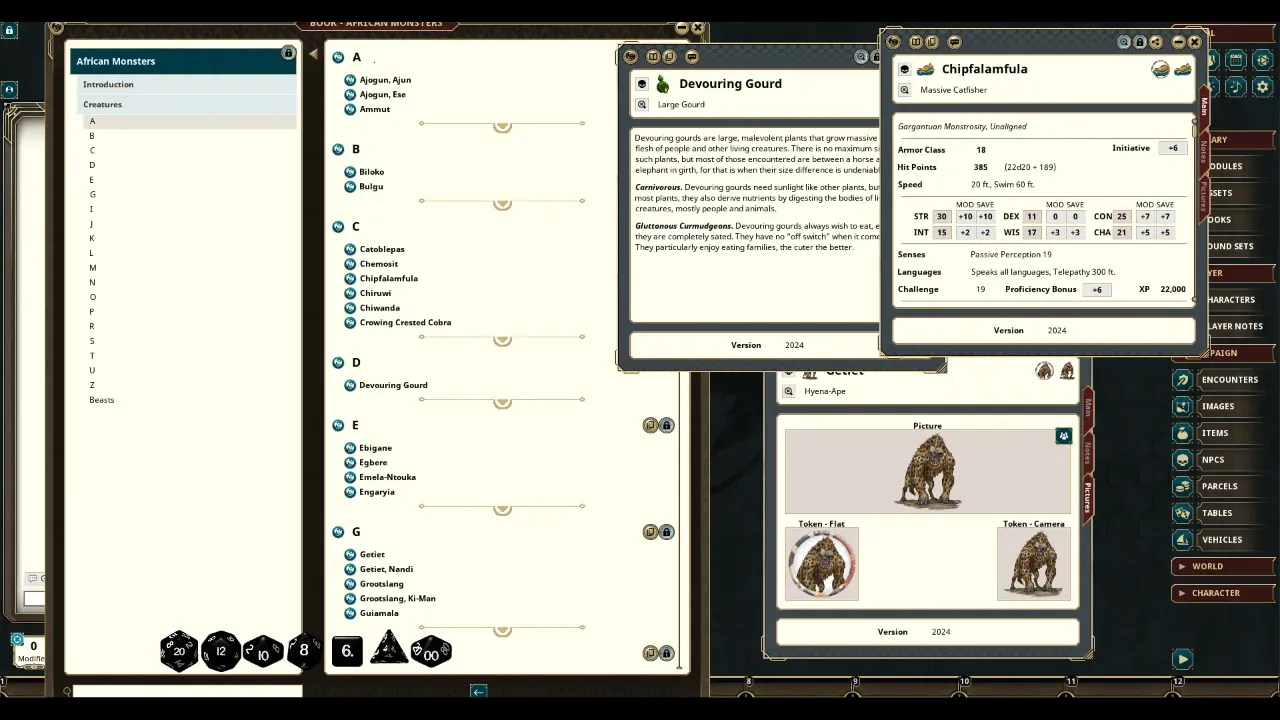Roll the d6 die

coord(347,651)
